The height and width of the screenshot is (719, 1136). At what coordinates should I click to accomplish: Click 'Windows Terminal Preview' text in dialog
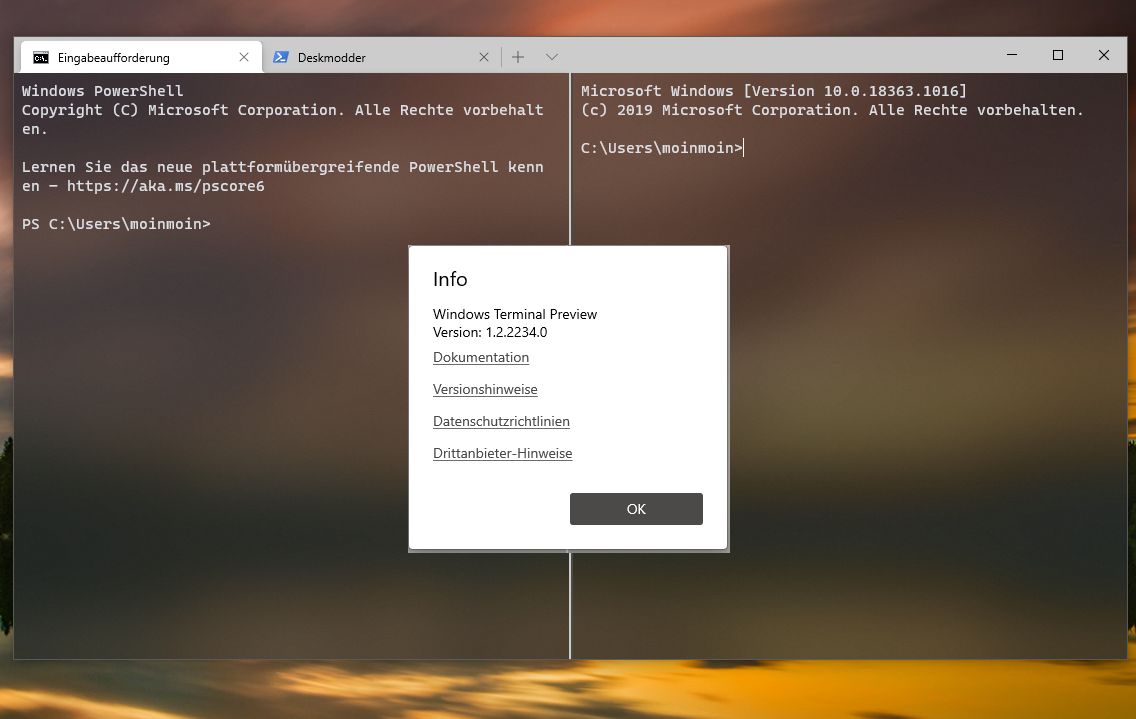click(515, 314)
